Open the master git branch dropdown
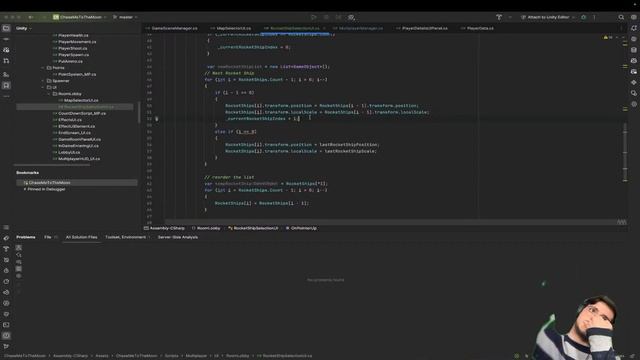 [125, 17]
